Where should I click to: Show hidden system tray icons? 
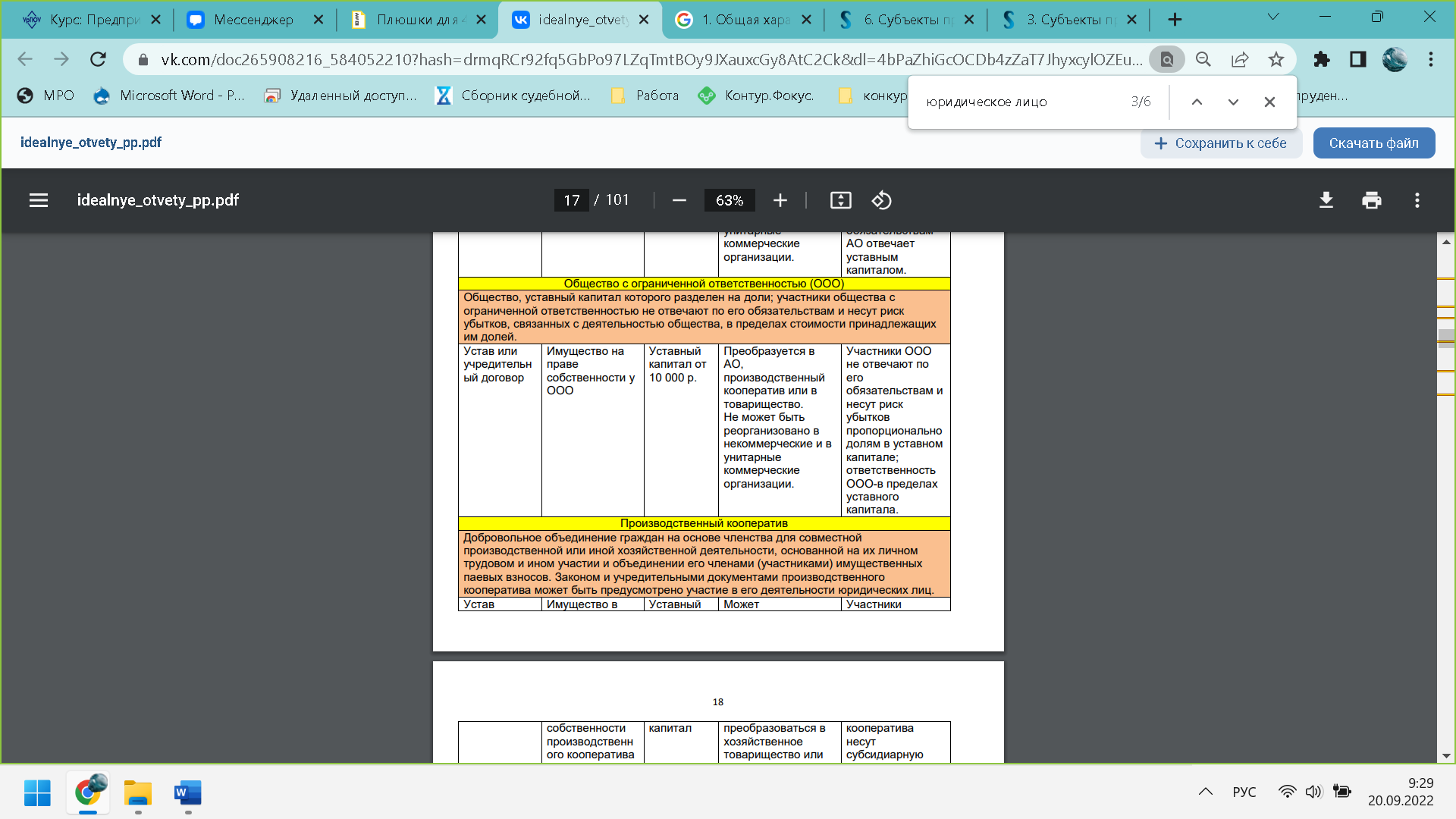point(1205,792)
